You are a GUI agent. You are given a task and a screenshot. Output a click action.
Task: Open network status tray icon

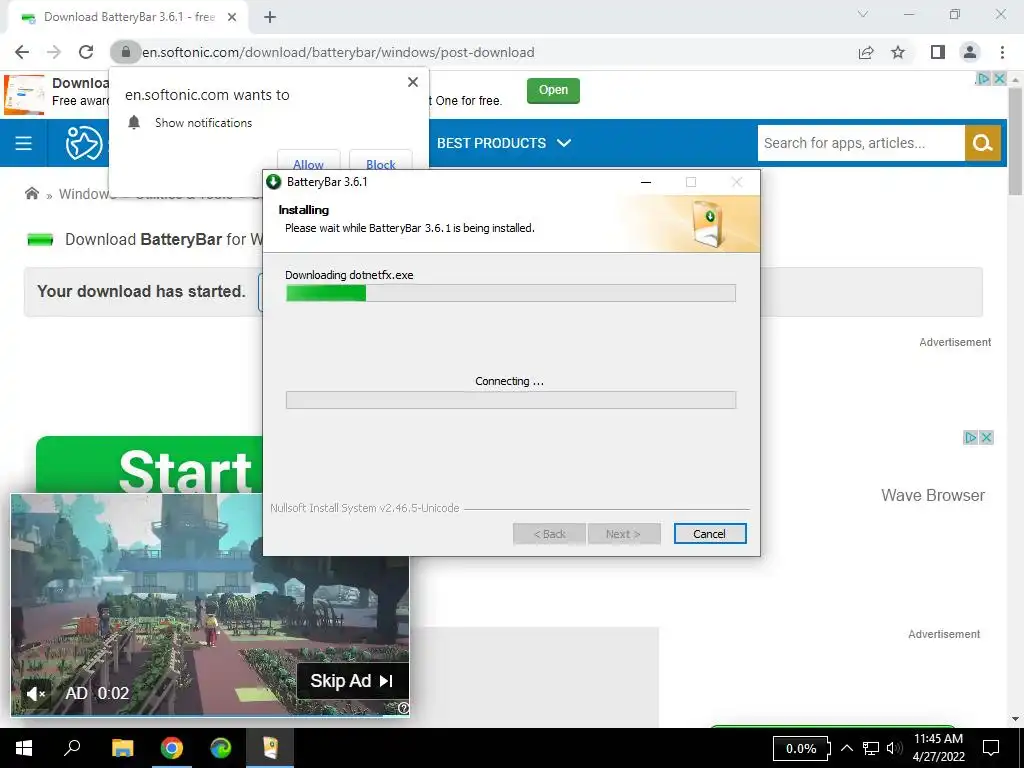(871, 748)
